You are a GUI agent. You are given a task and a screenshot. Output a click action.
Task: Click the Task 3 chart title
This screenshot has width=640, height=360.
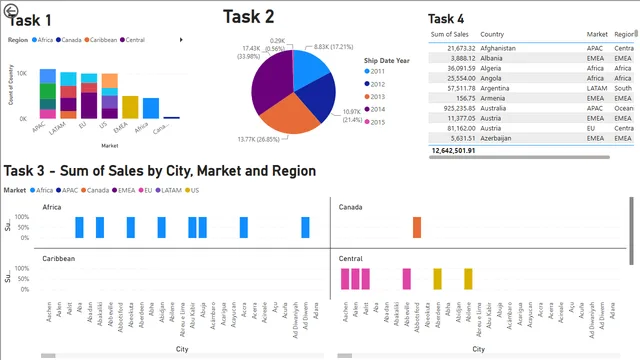(160, 171)
